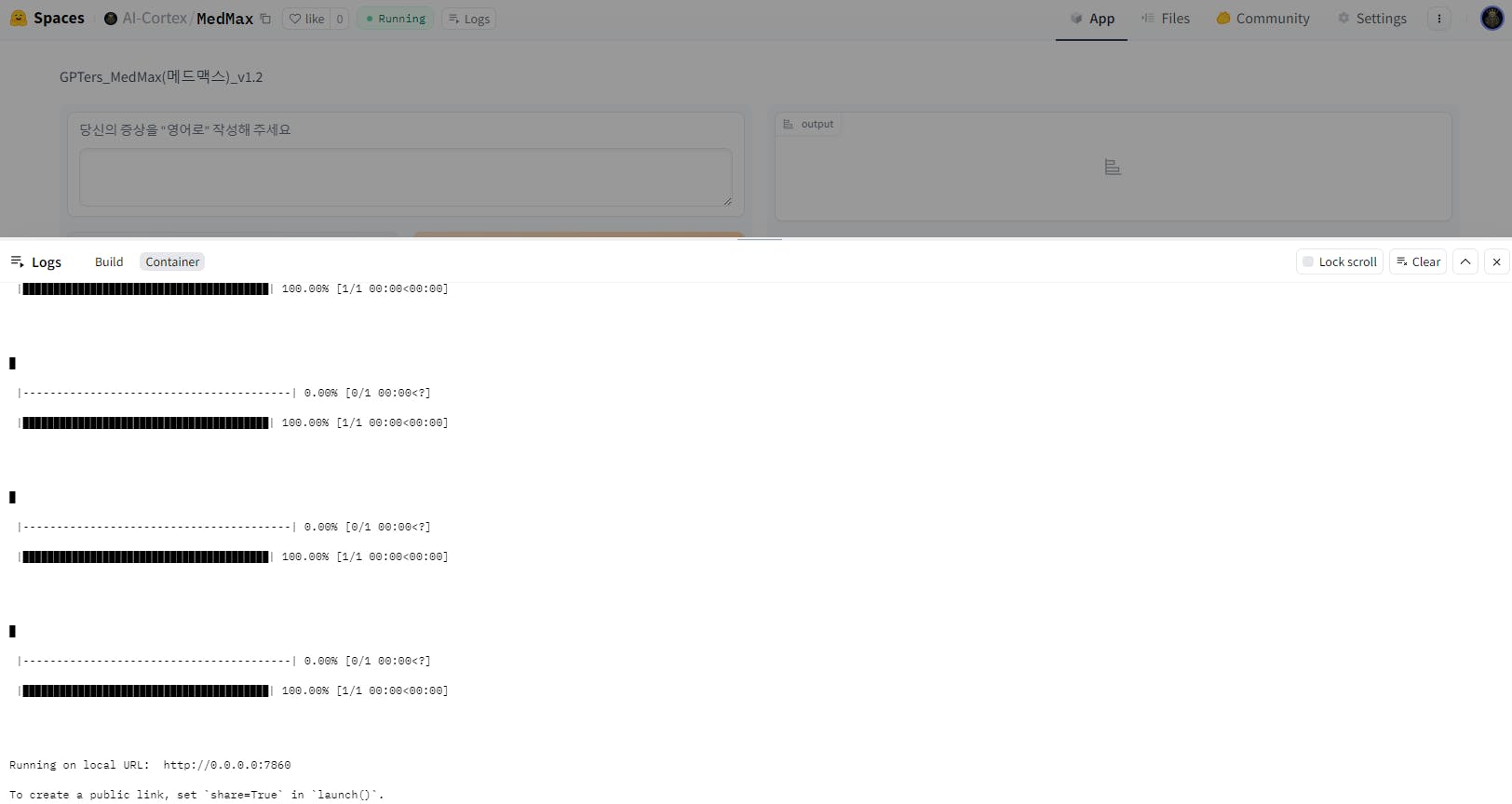Switch to the App tab
Viewport: 1512px width, 804px height.
tap(1091, 19)
